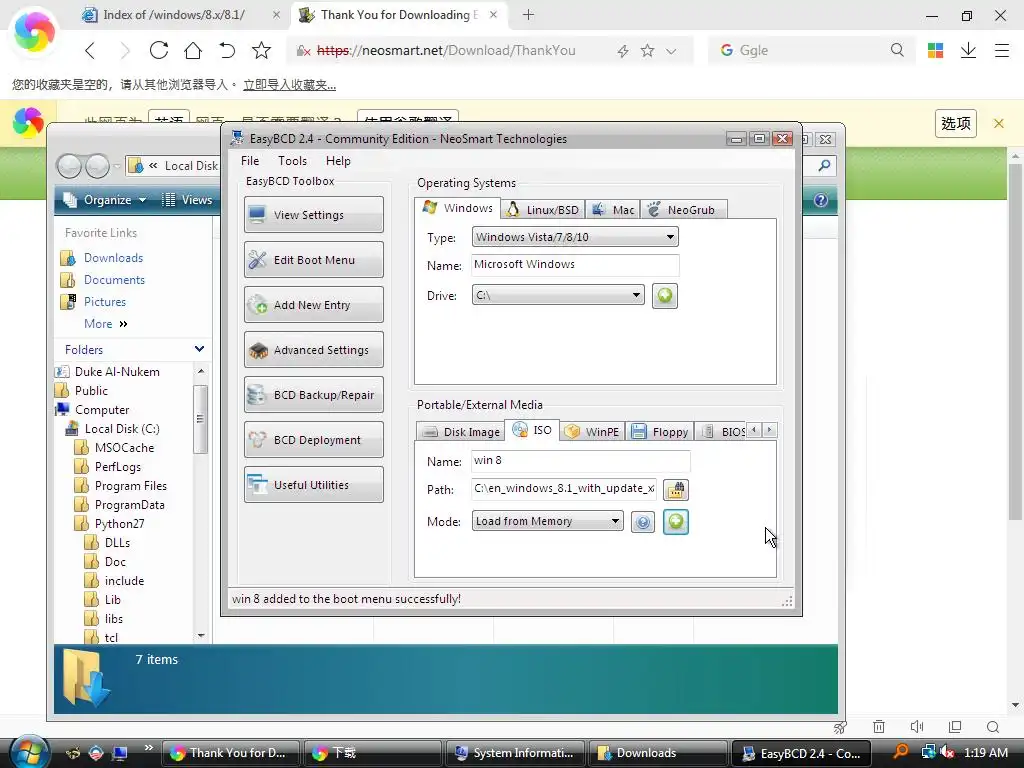Open the browser hamburger menu
The image size is (1024, 768).
coord(1002,50)
